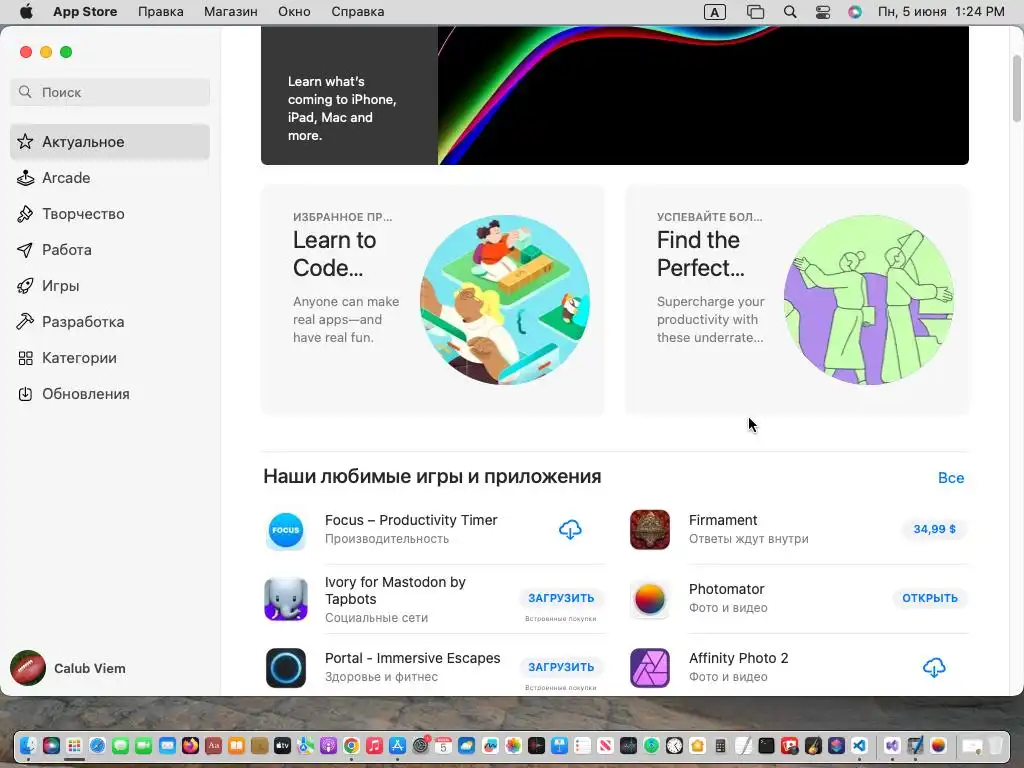This screenshot has width=1024, height=768.
Task: Click Загрузить for Portal - Immersive Escapes
Action: coord(561,667)
